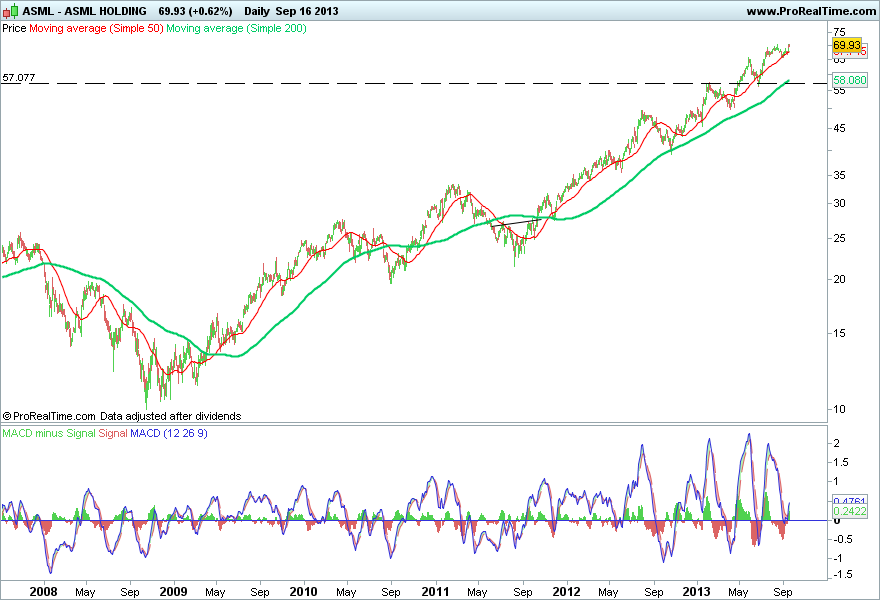
Task: Click the 2008 year label
Action: pyautogui.click(x=43, y=592)
